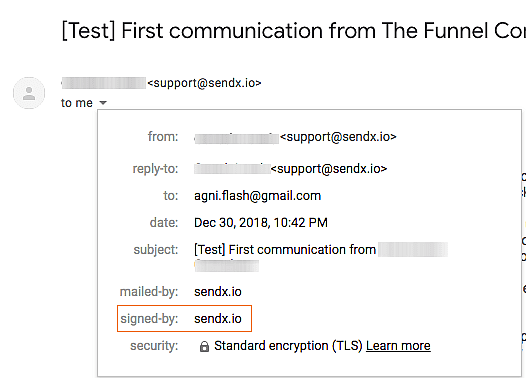This screenshot has width=526, height=378.
Task: Click the from address in details popup
Action: click(338, 137)
